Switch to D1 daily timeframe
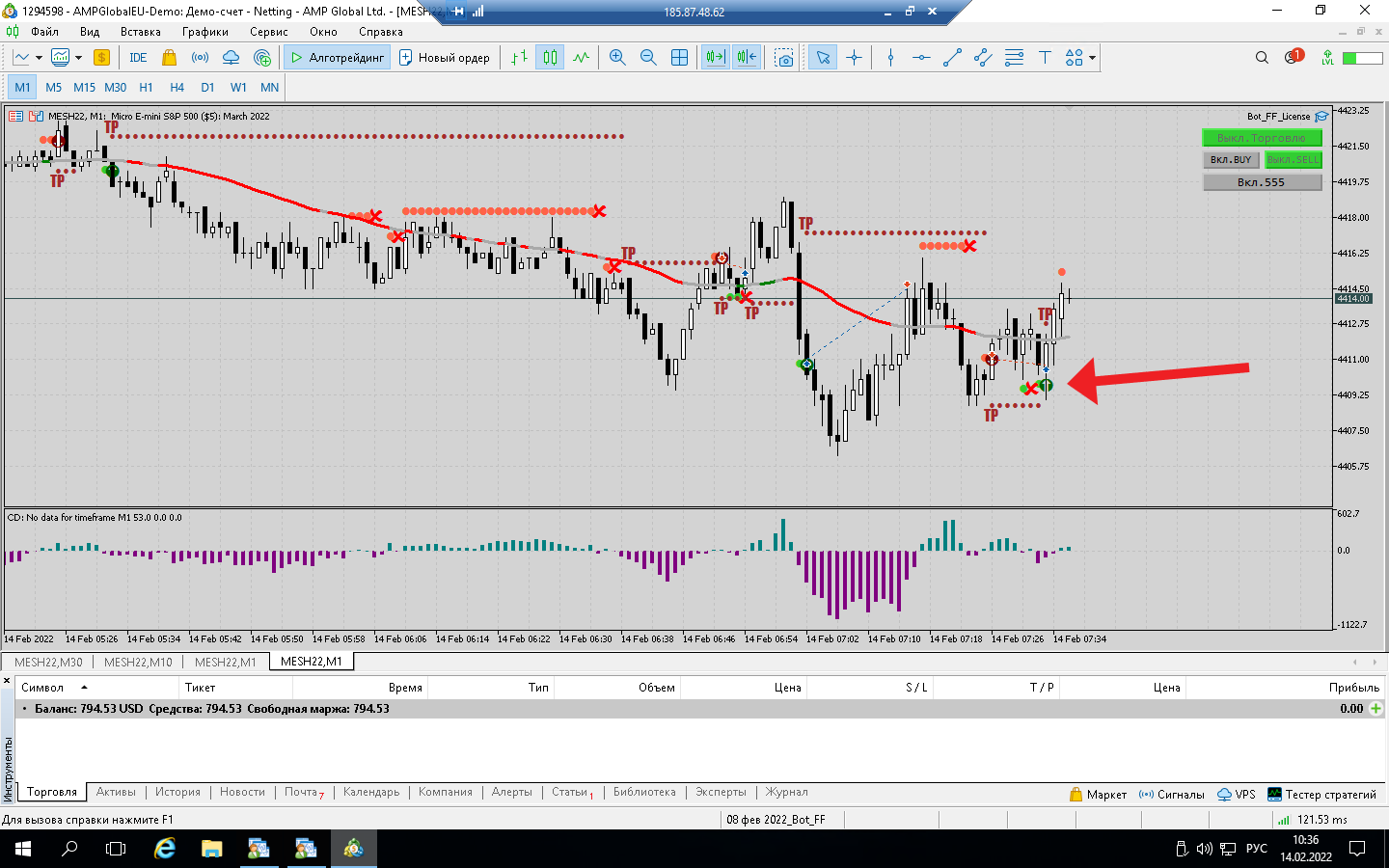 tap(207, 87)
